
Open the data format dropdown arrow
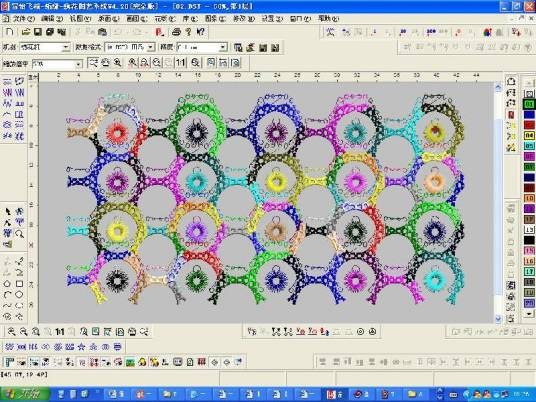tap(151, 48)
